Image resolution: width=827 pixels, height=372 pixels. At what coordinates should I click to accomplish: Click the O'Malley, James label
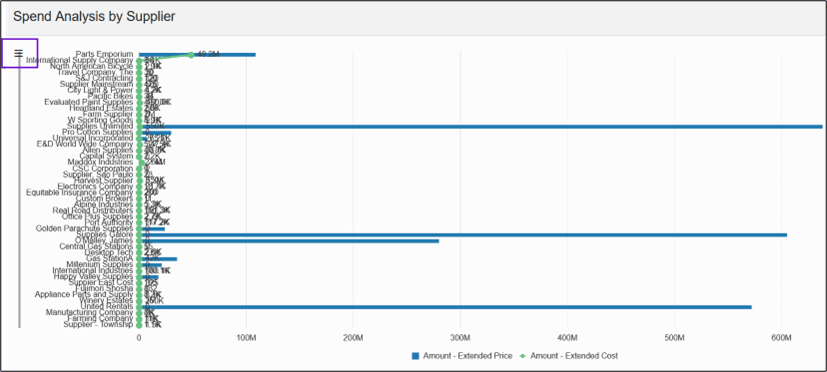(104, 241)
